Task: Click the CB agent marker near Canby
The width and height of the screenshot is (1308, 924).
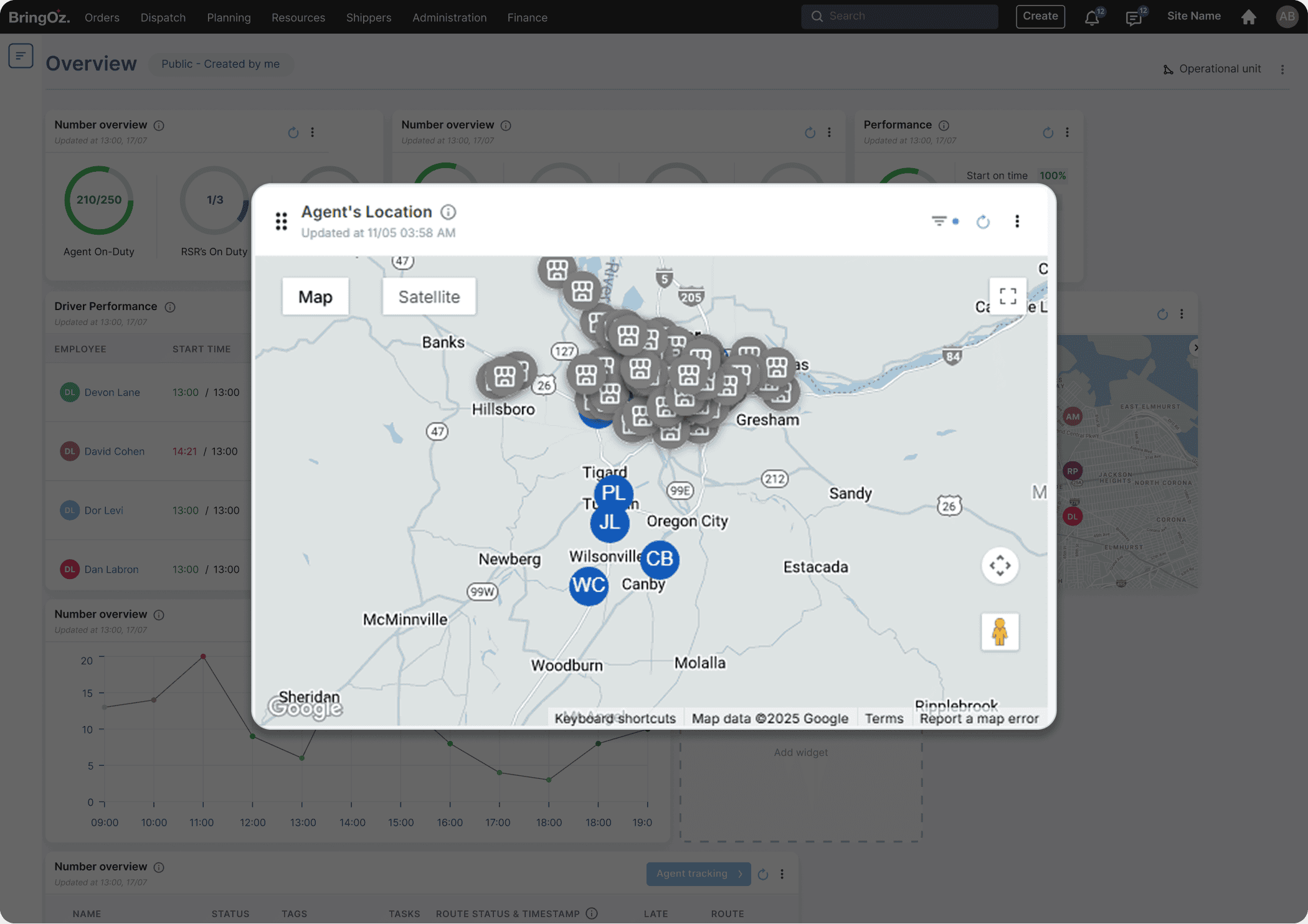Action: pos(660,559)
